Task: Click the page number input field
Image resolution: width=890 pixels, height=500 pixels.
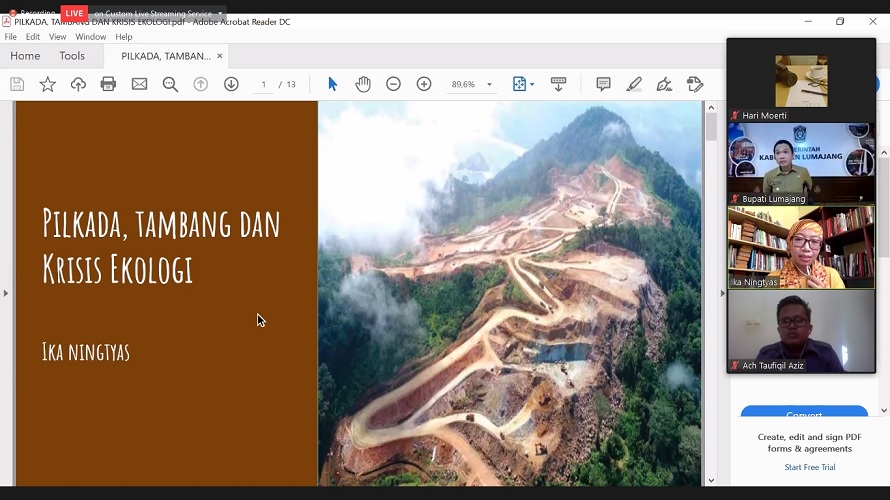Action: pyautogui.click(x=264, y=85)
